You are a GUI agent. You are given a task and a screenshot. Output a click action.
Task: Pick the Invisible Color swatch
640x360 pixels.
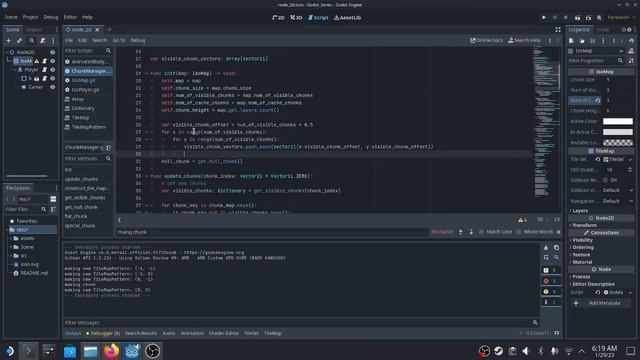(618, 142)
